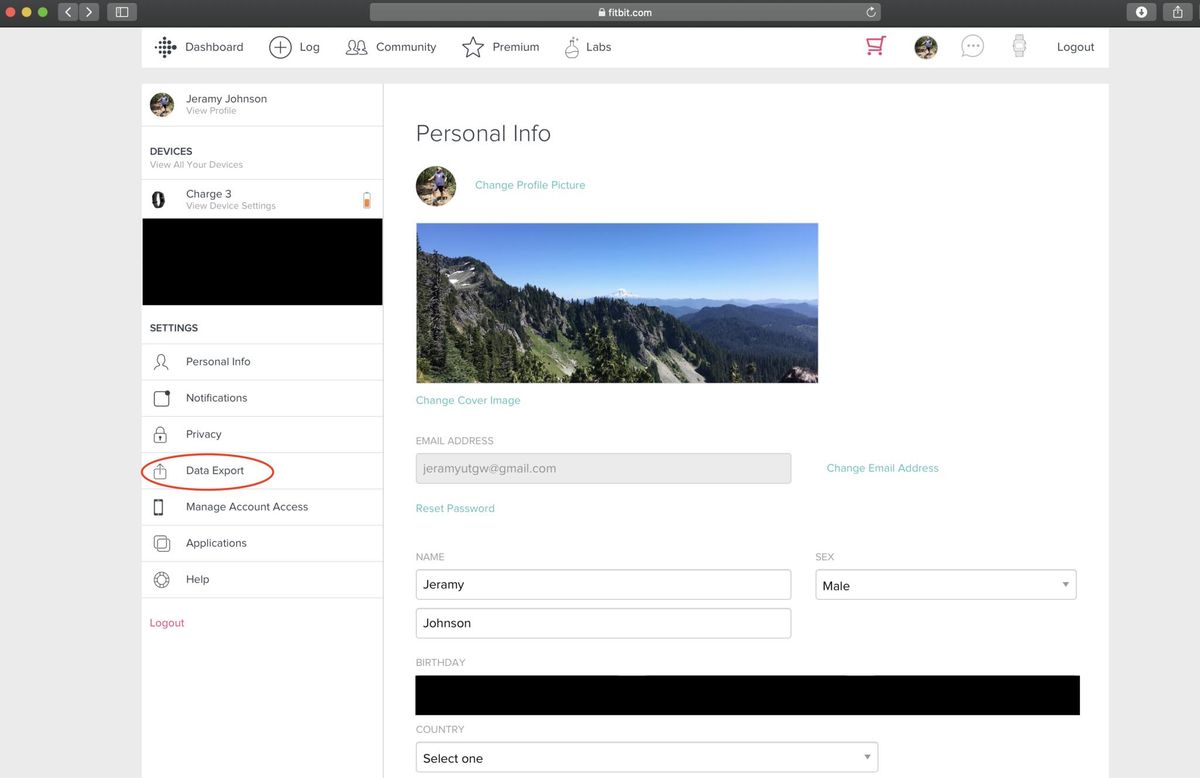Click the Notifications icon in Settings
The height and width of the screenshot is (778, 1200).
click(x=161, y=398)
